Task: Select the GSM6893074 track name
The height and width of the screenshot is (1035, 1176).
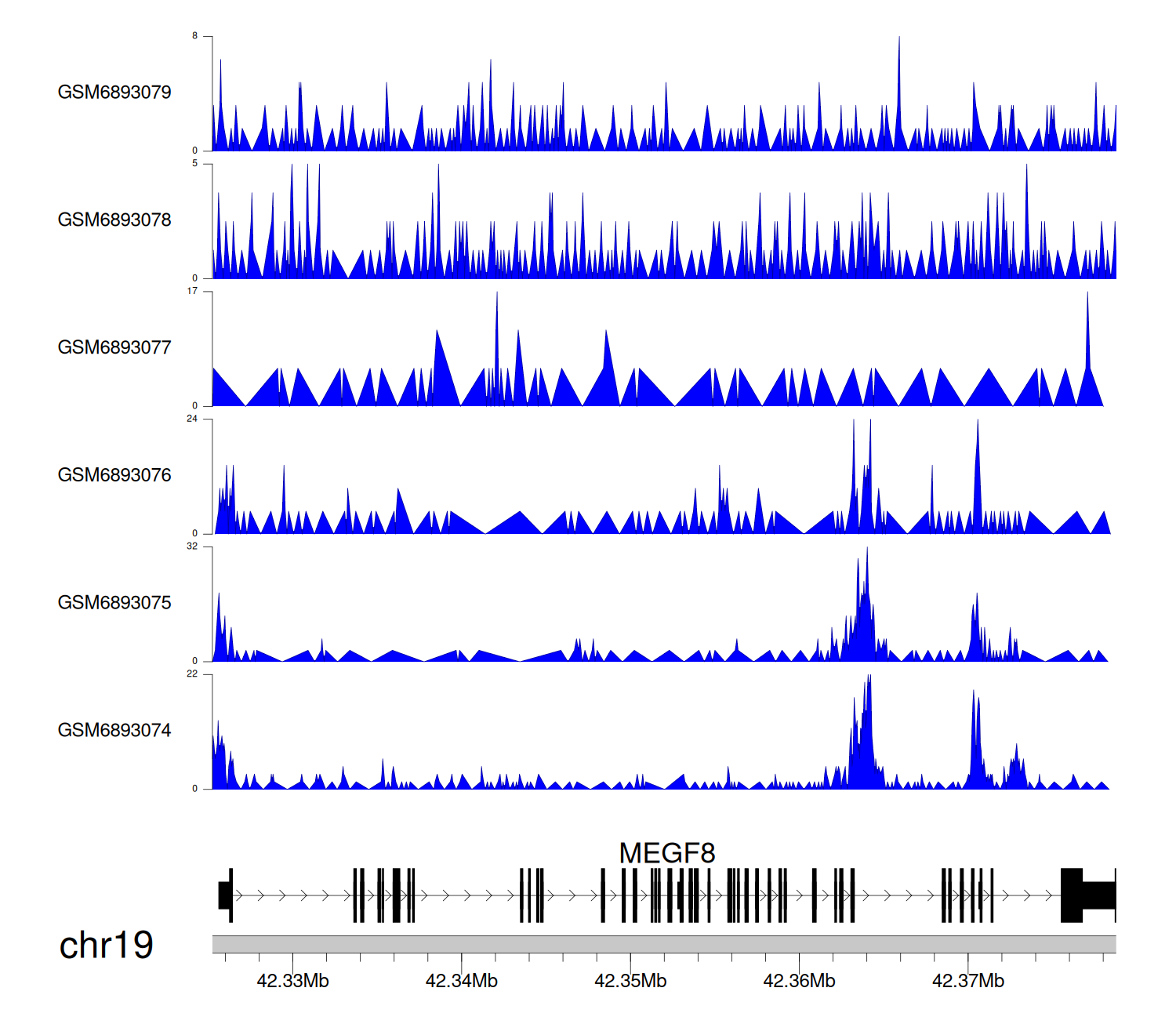Action: coord(114,730)
